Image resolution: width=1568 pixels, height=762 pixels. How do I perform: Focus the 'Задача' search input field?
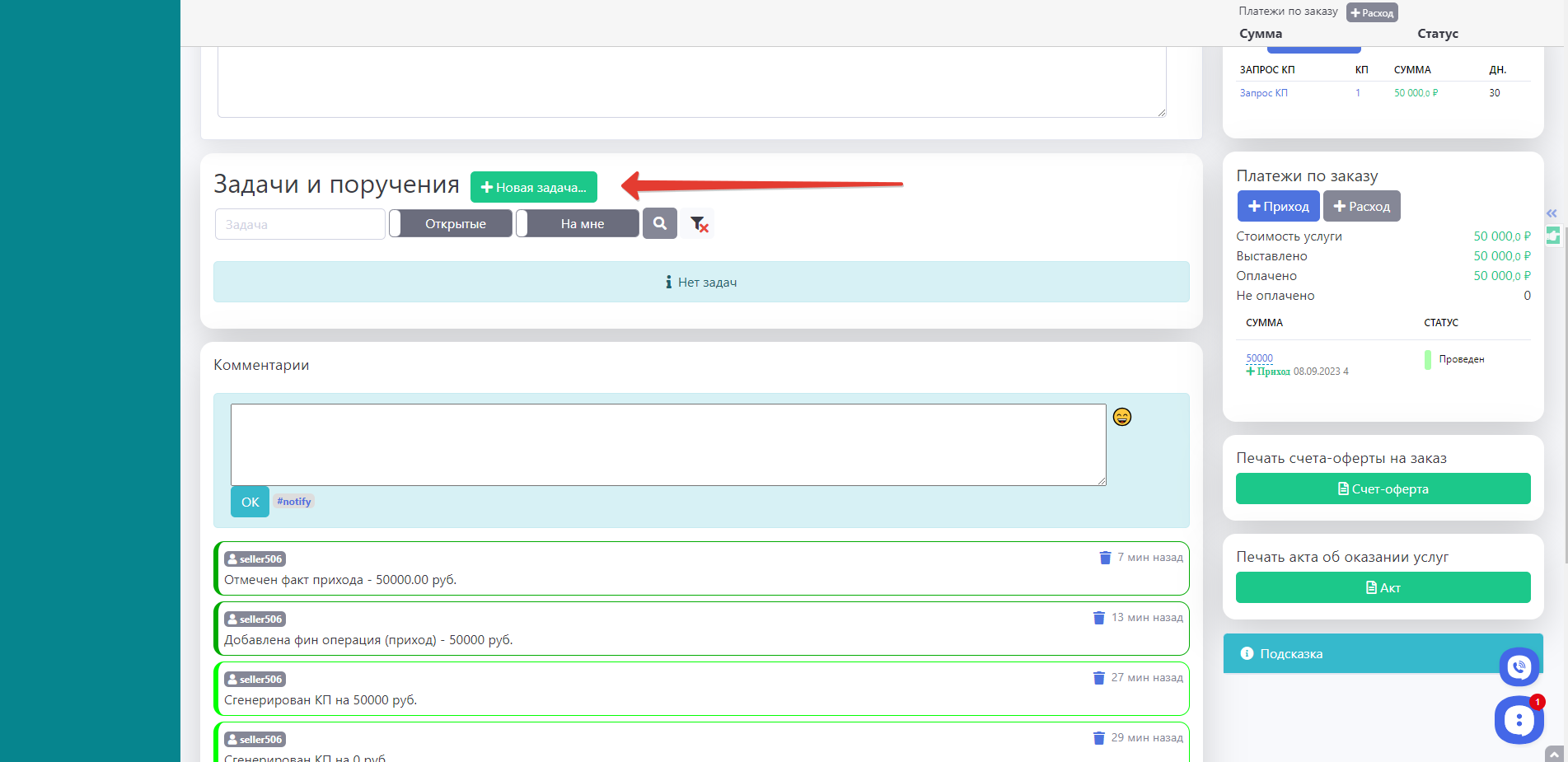pyautogui.click(x=300, y=224)
